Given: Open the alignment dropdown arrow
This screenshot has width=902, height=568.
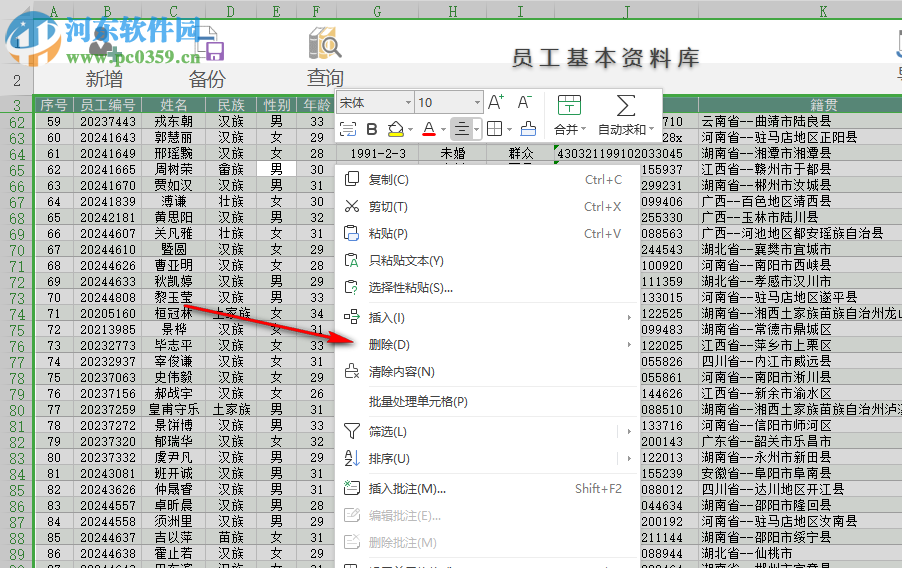Looking at the screenshot, I should click(x=476, y=129).
